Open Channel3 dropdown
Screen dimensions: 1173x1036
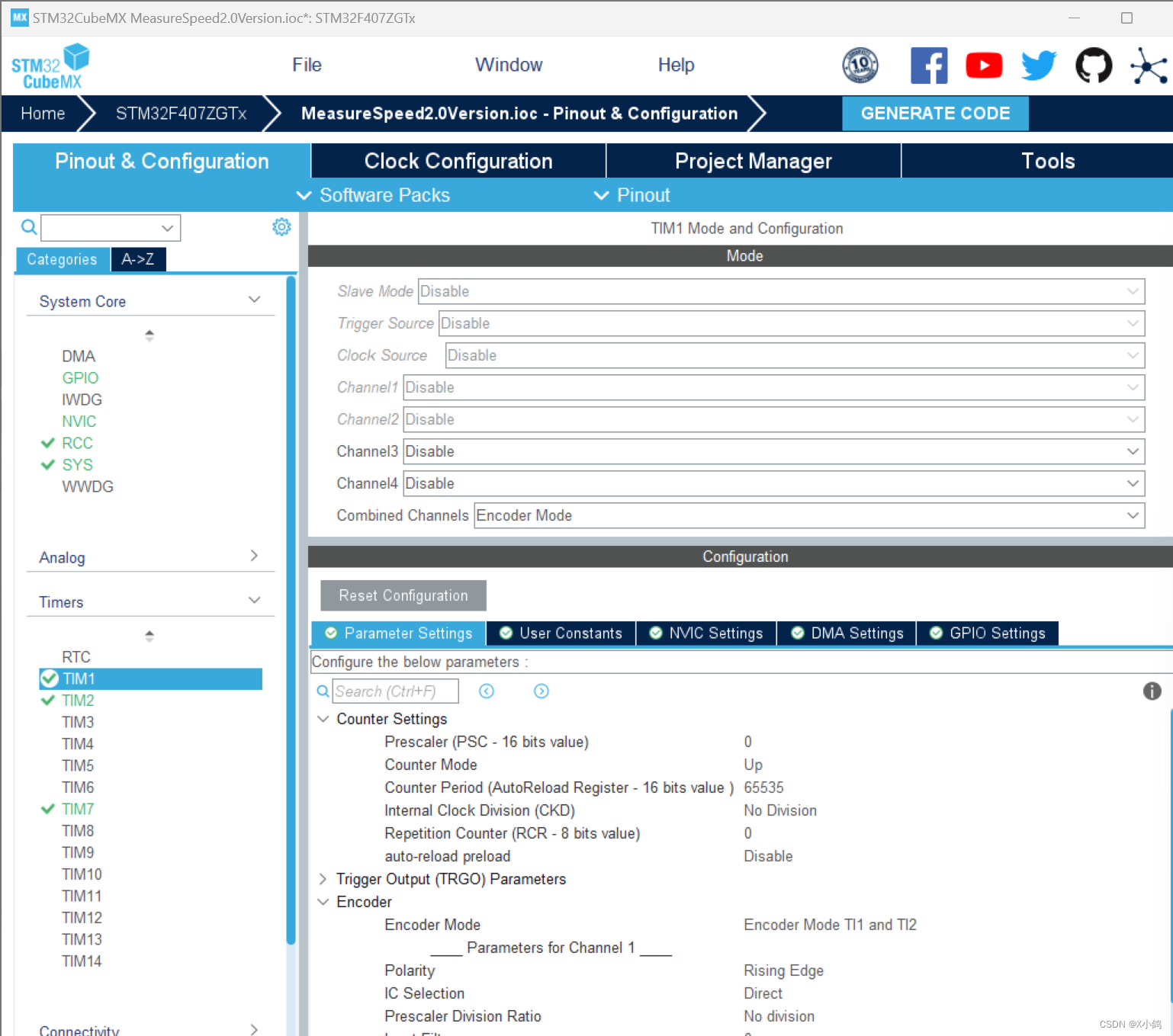[x=773, y=451]
